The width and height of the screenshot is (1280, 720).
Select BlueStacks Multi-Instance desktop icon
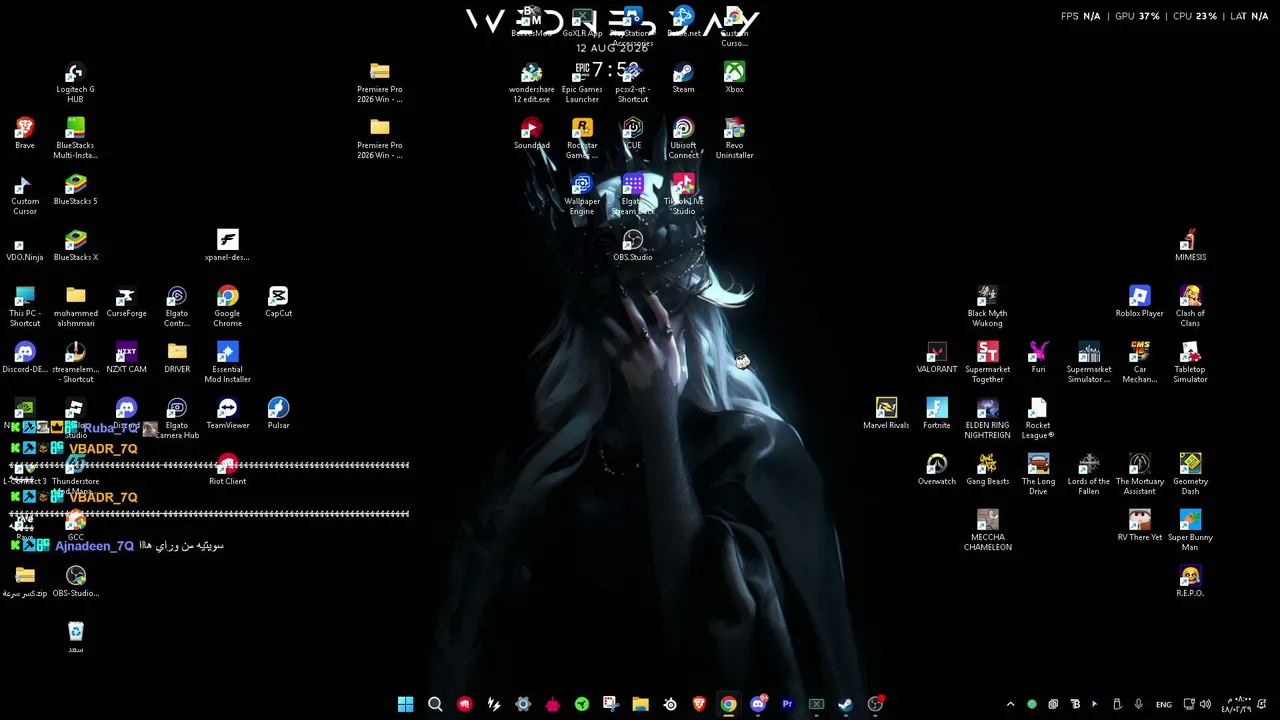pos(75,139)
